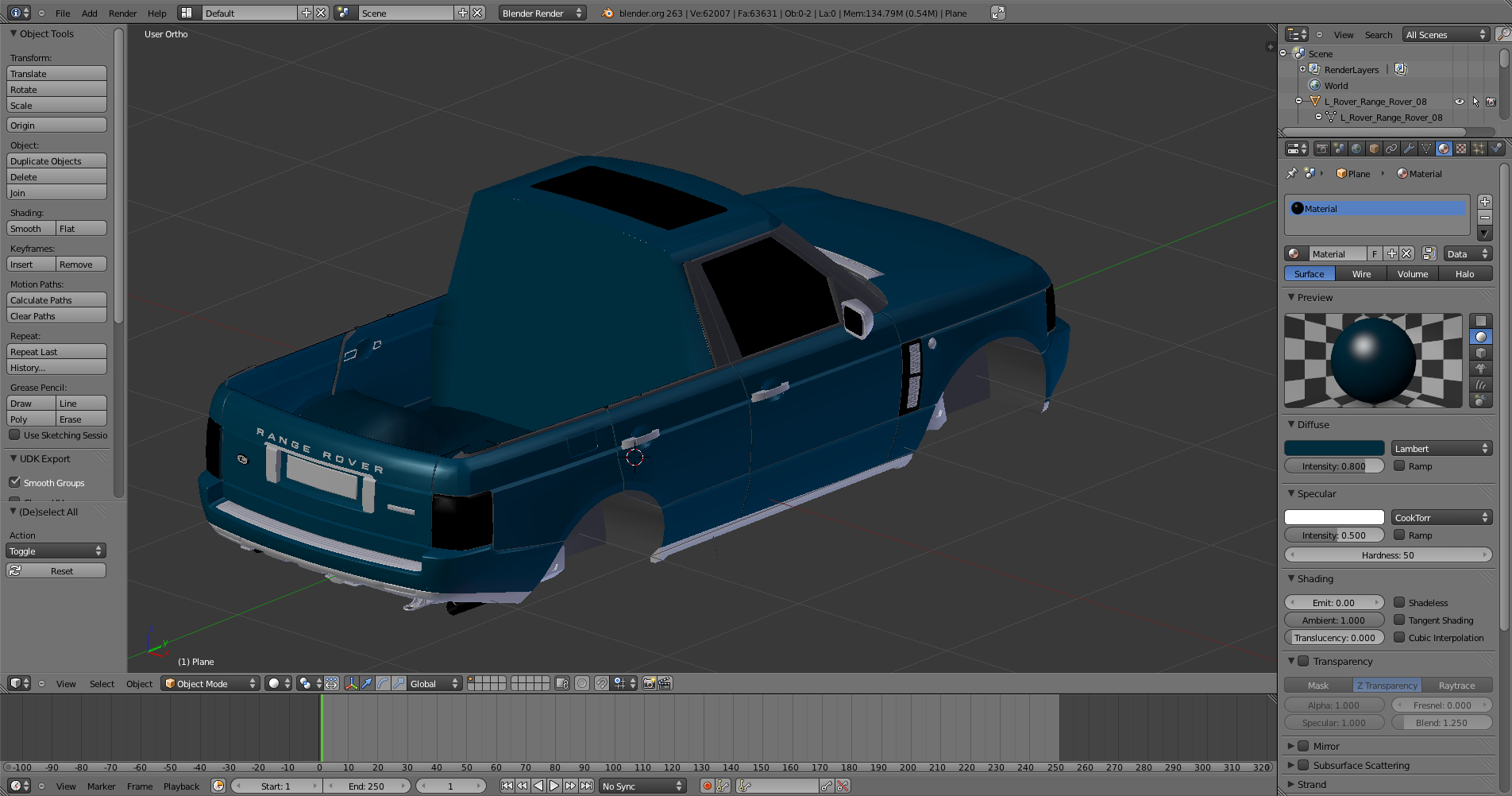Select cube preview type icon
The width and height of the screenshot is (1512, 796).
click(x=1480, y=353)
